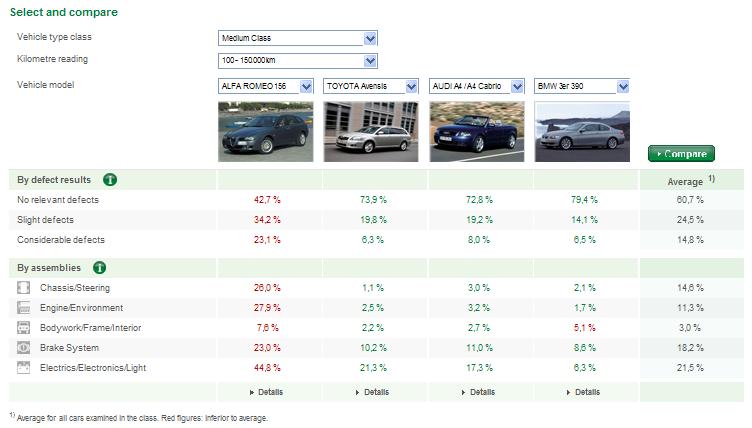Expand the ALFA ROMEO 156 model dropdown
The image size is (752, 428).
(306, 87)
